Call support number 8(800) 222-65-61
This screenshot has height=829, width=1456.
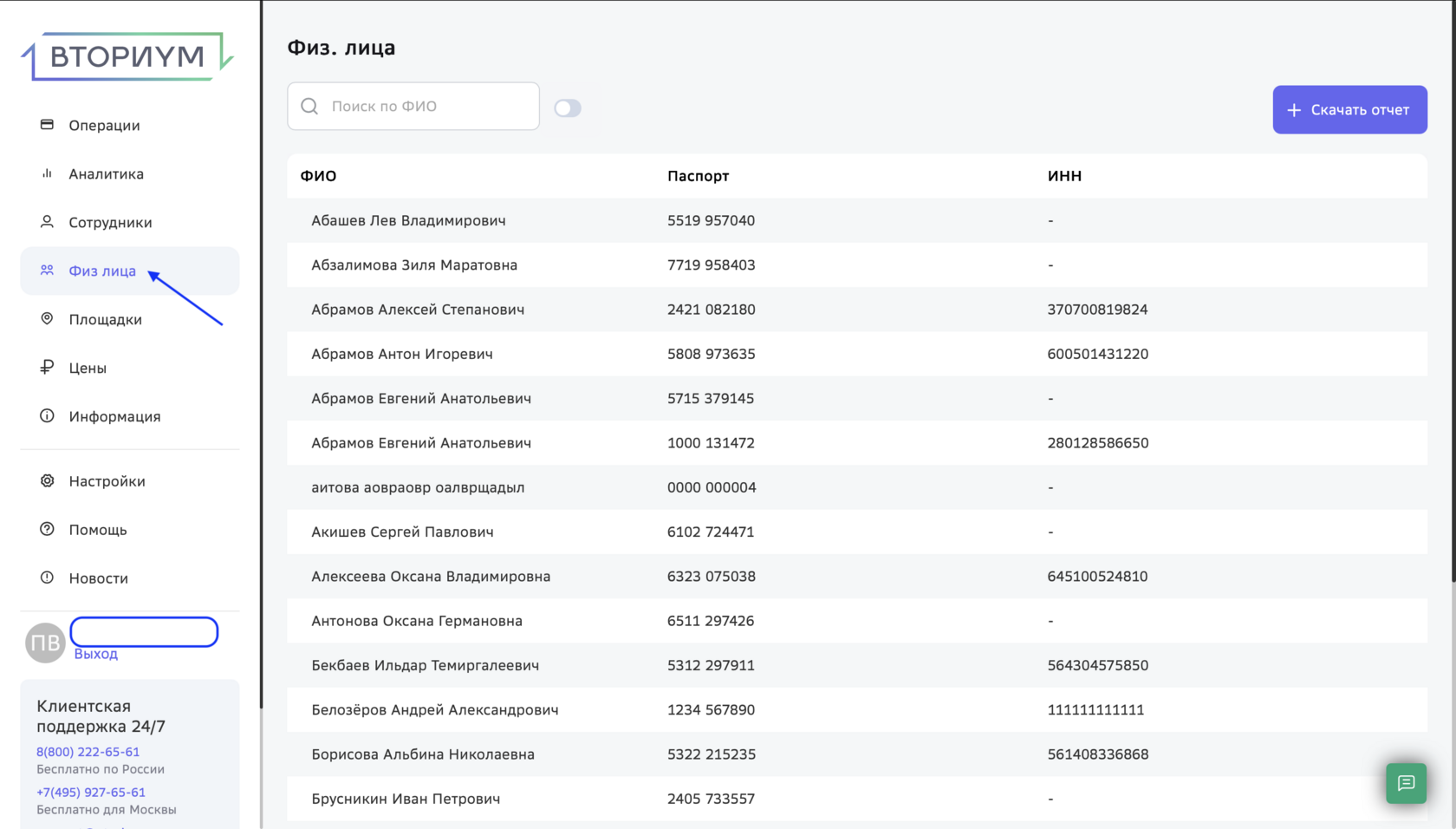pos(88,752)
